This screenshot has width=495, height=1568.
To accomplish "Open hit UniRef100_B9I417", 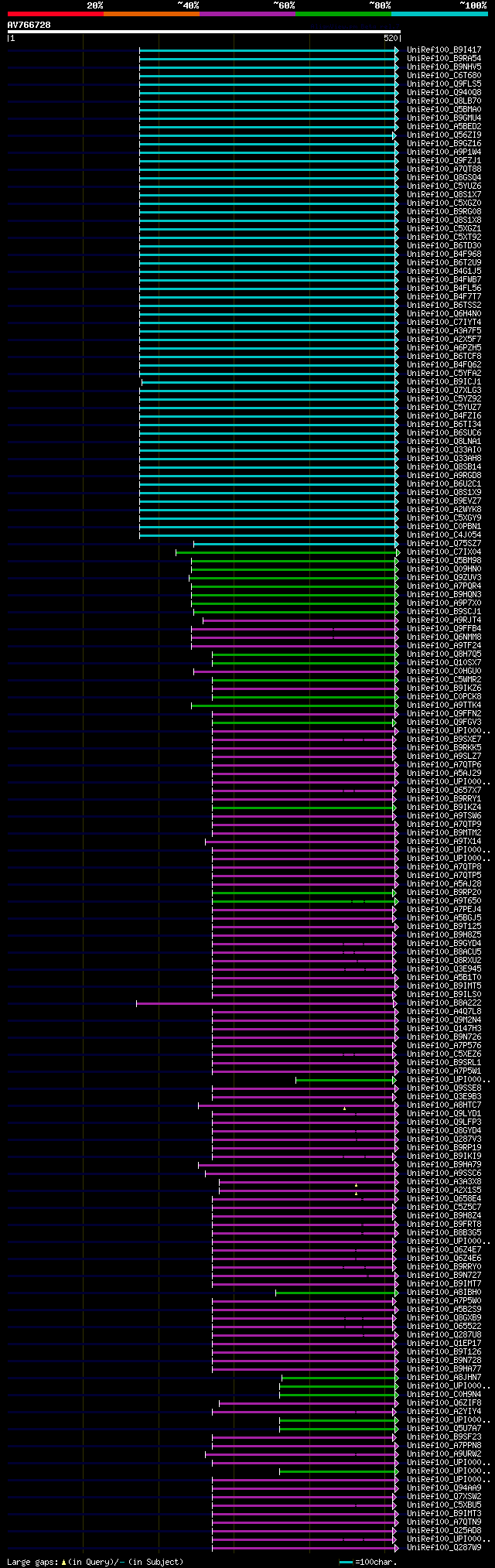I will coord(444,50).
